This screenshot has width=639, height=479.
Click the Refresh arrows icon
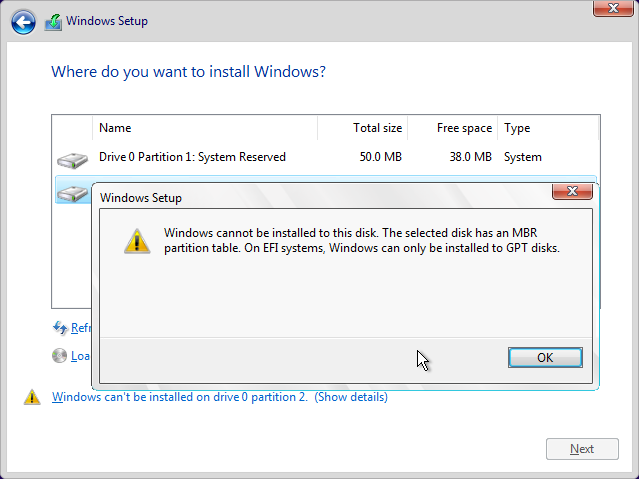(x=60, y=327)
